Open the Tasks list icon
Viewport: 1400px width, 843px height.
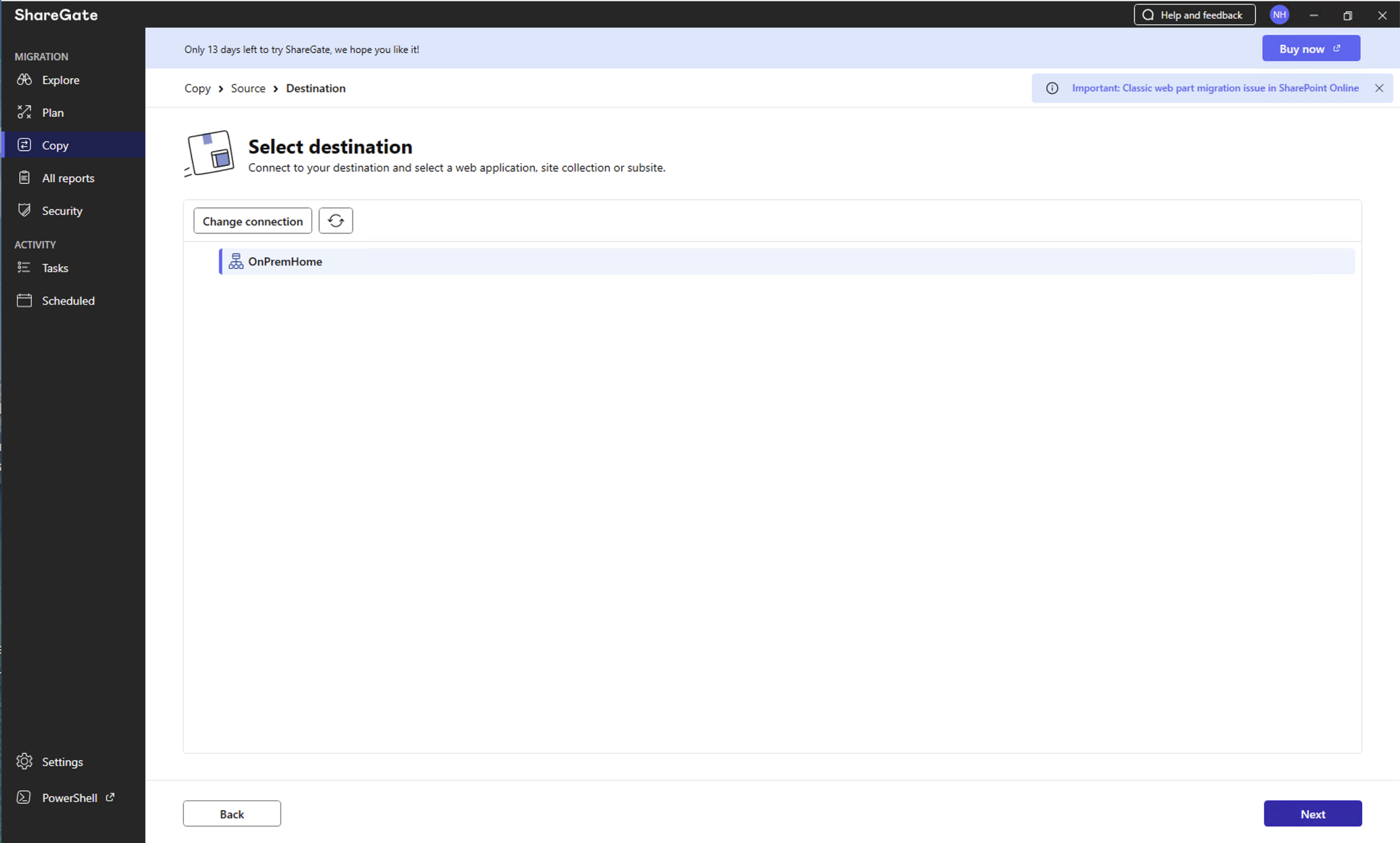tap(24, 267)
